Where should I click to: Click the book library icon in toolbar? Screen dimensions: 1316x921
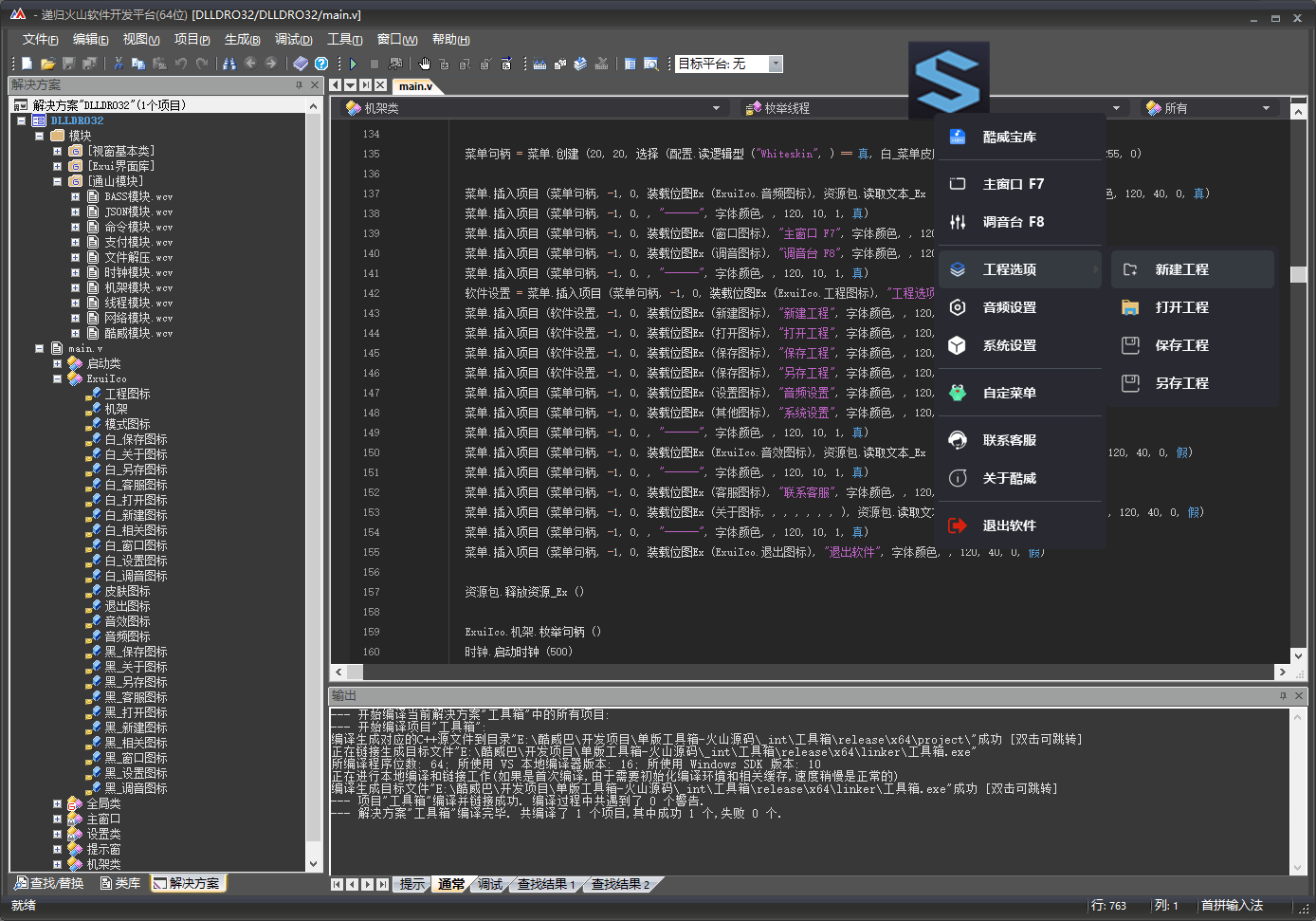pos(301,64)
